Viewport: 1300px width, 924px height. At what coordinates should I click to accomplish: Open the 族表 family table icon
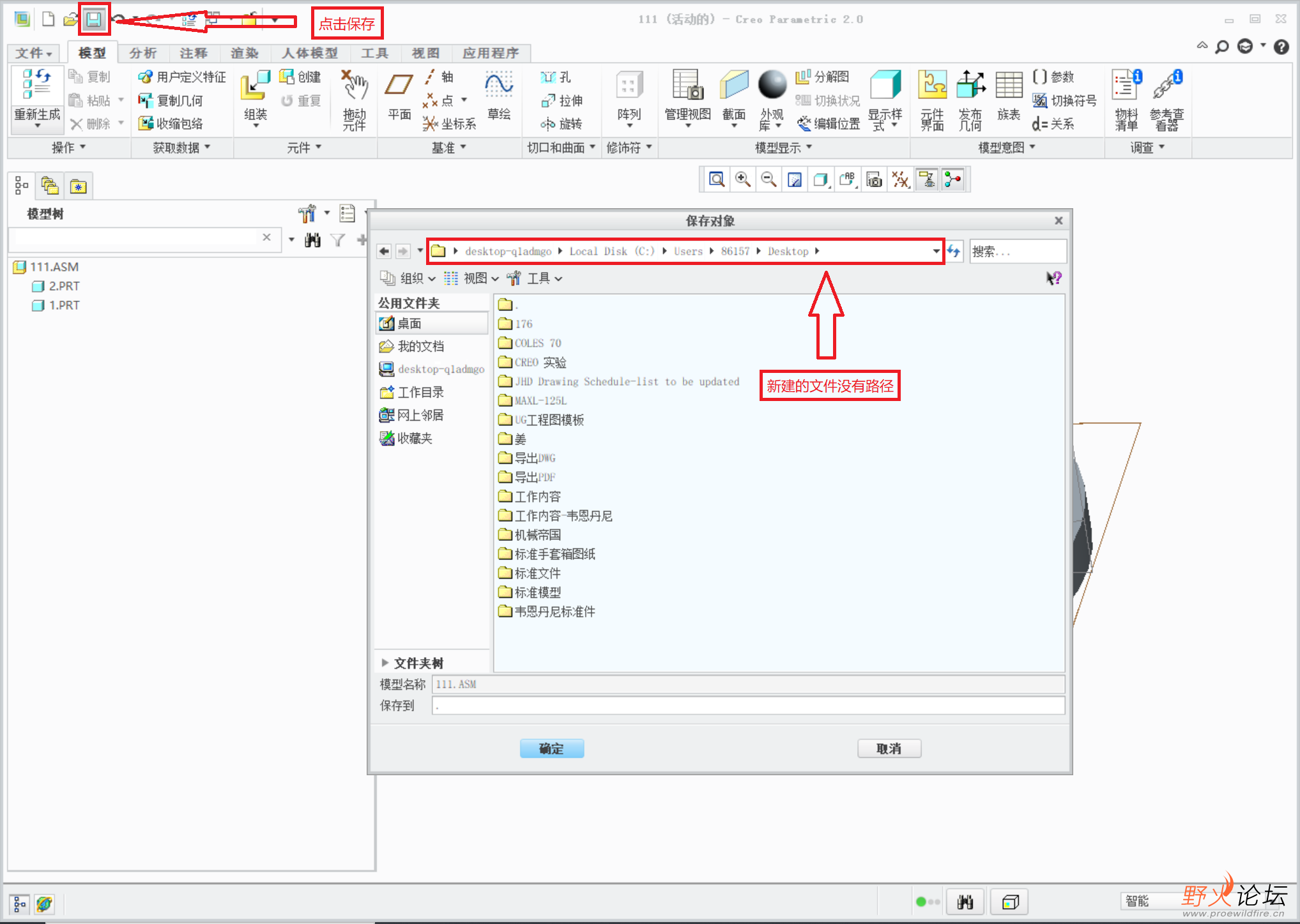(1009, 85)
